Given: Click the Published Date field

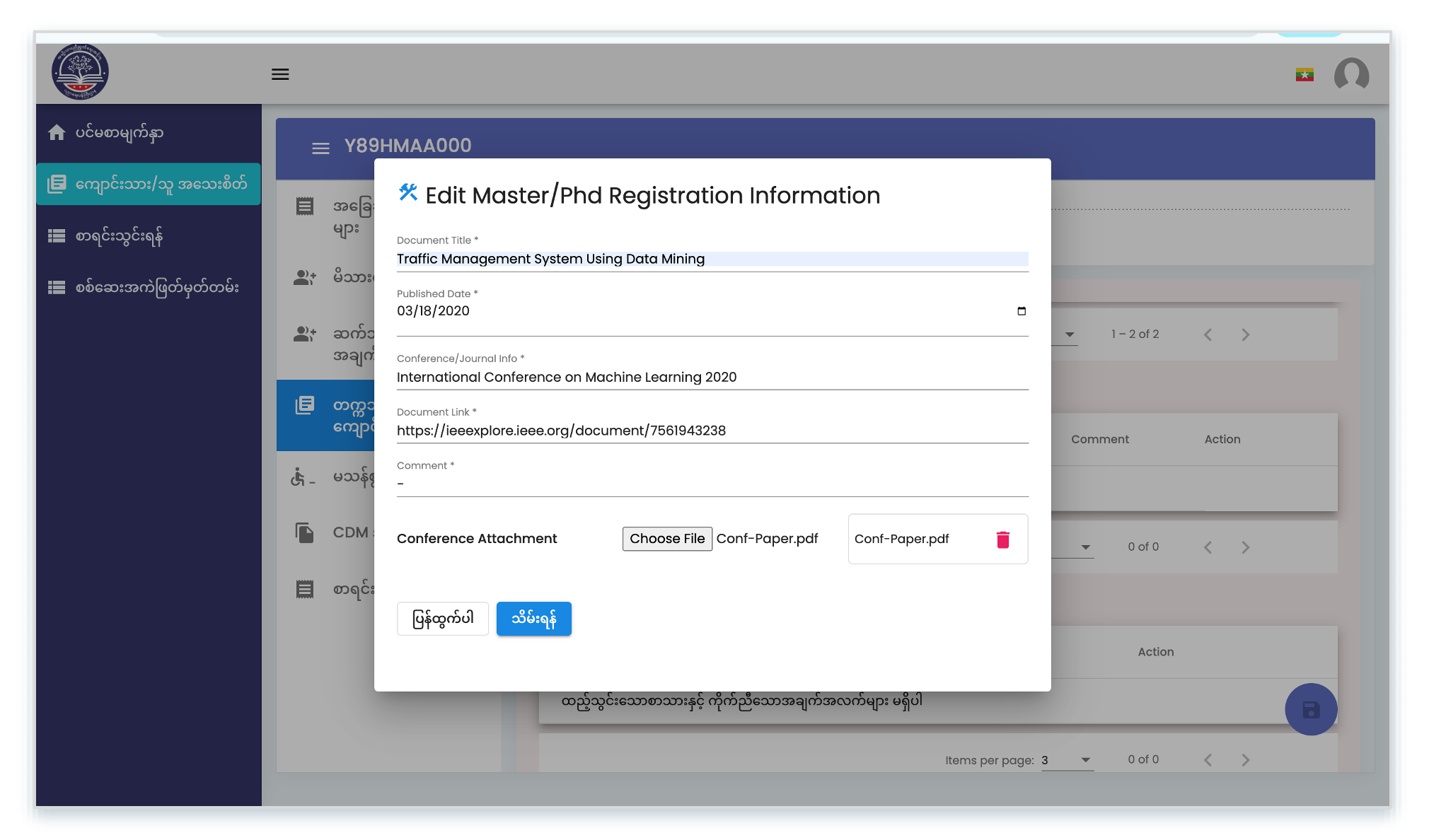Looking at the screenshot, I should (x=712, y=311).
